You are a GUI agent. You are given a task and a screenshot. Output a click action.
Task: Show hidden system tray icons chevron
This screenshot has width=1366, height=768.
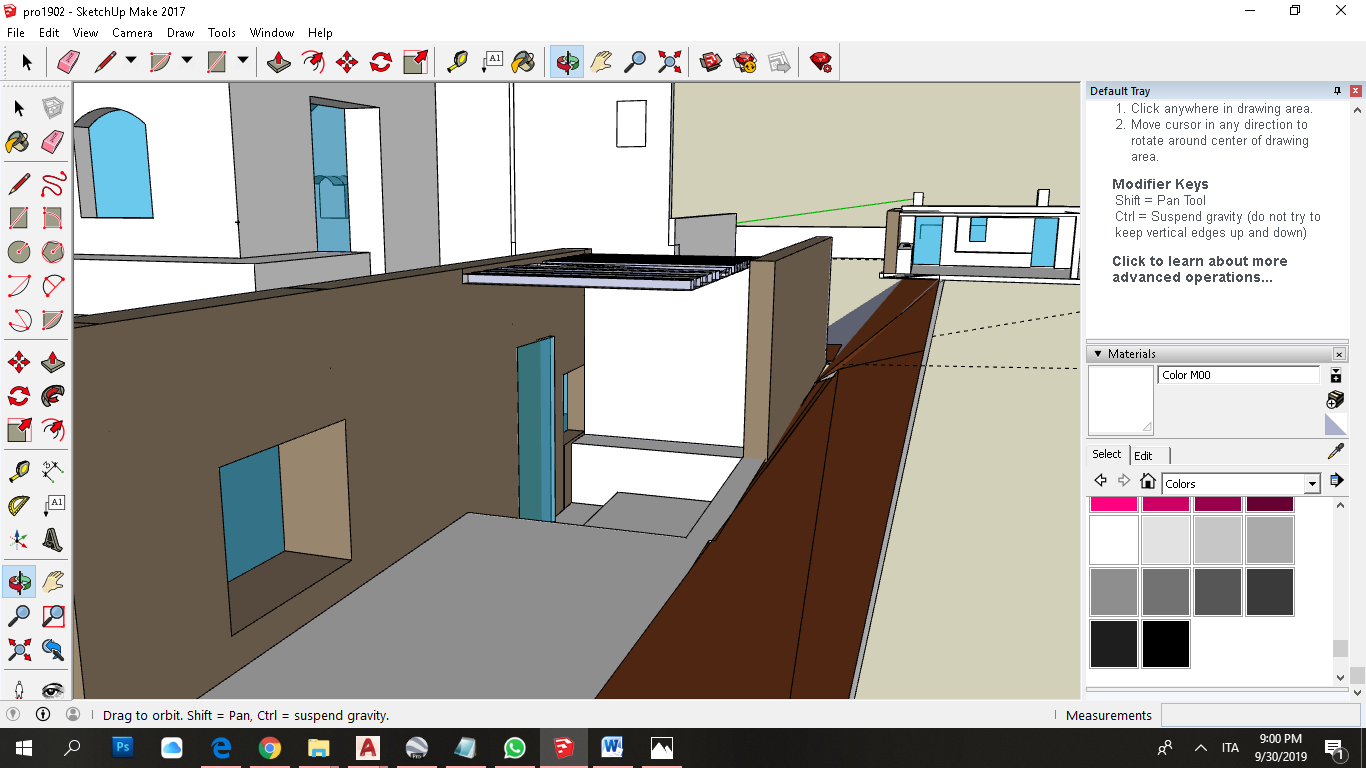tap(1200, 748)
